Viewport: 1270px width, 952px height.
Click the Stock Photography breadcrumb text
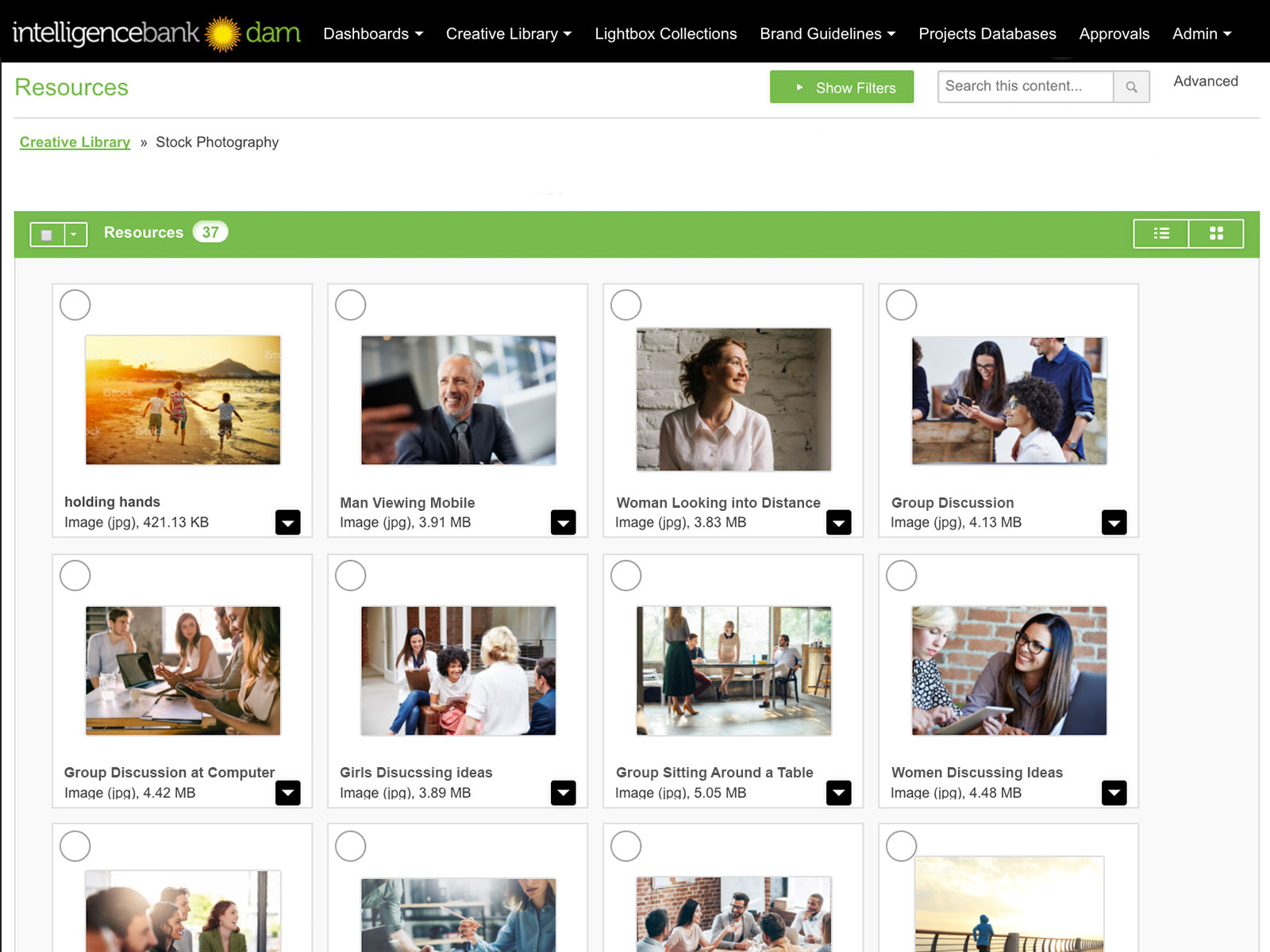[217, 142]
